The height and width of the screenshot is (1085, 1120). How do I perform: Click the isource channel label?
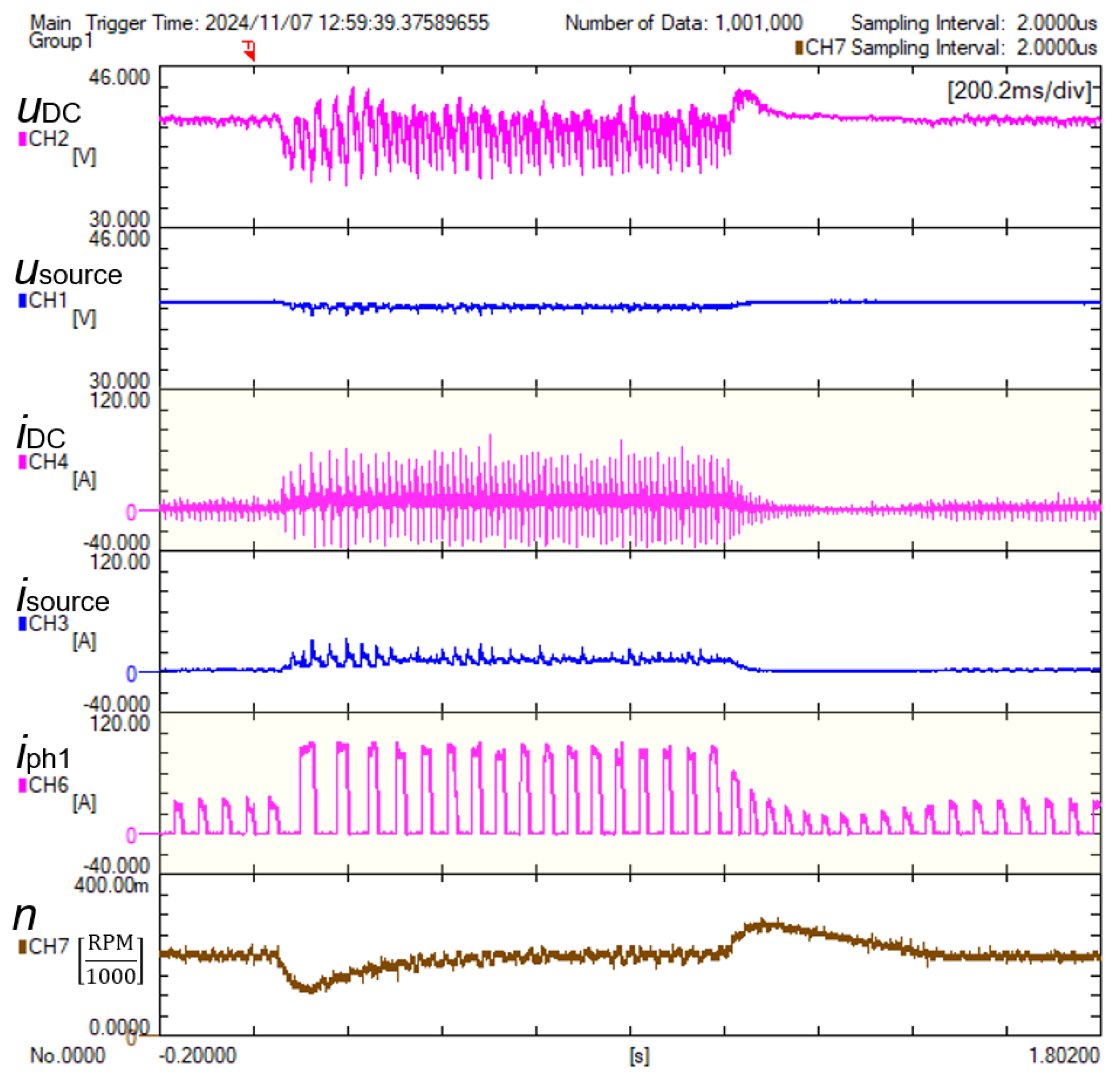(63, 598)
